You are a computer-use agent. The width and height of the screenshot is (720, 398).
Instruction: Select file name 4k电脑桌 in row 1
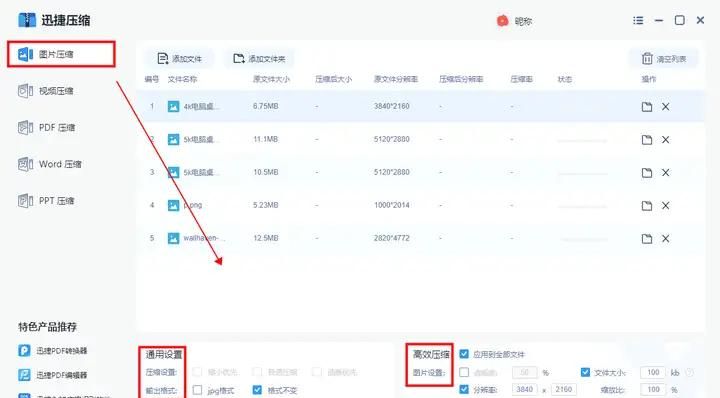(201, 107)
